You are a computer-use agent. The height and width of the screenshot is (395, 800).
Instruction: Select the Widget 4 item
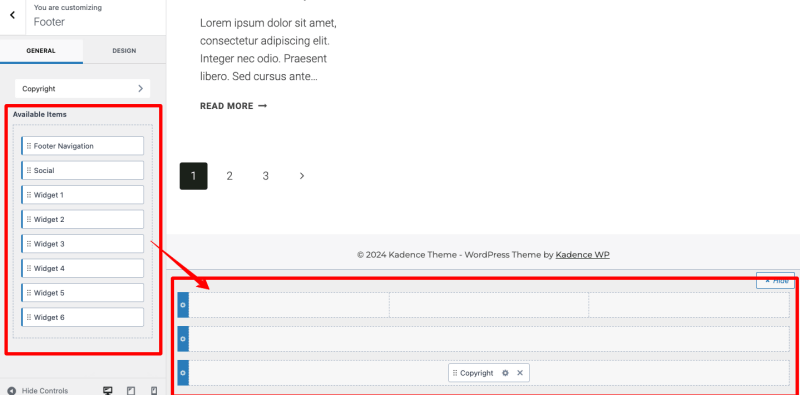click(x=83, y=268)
